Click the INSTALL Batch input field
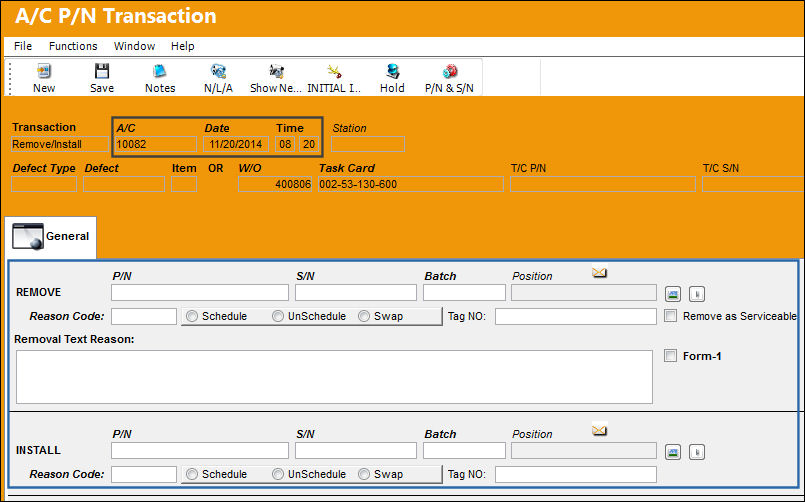 click(x=464, y=451)
